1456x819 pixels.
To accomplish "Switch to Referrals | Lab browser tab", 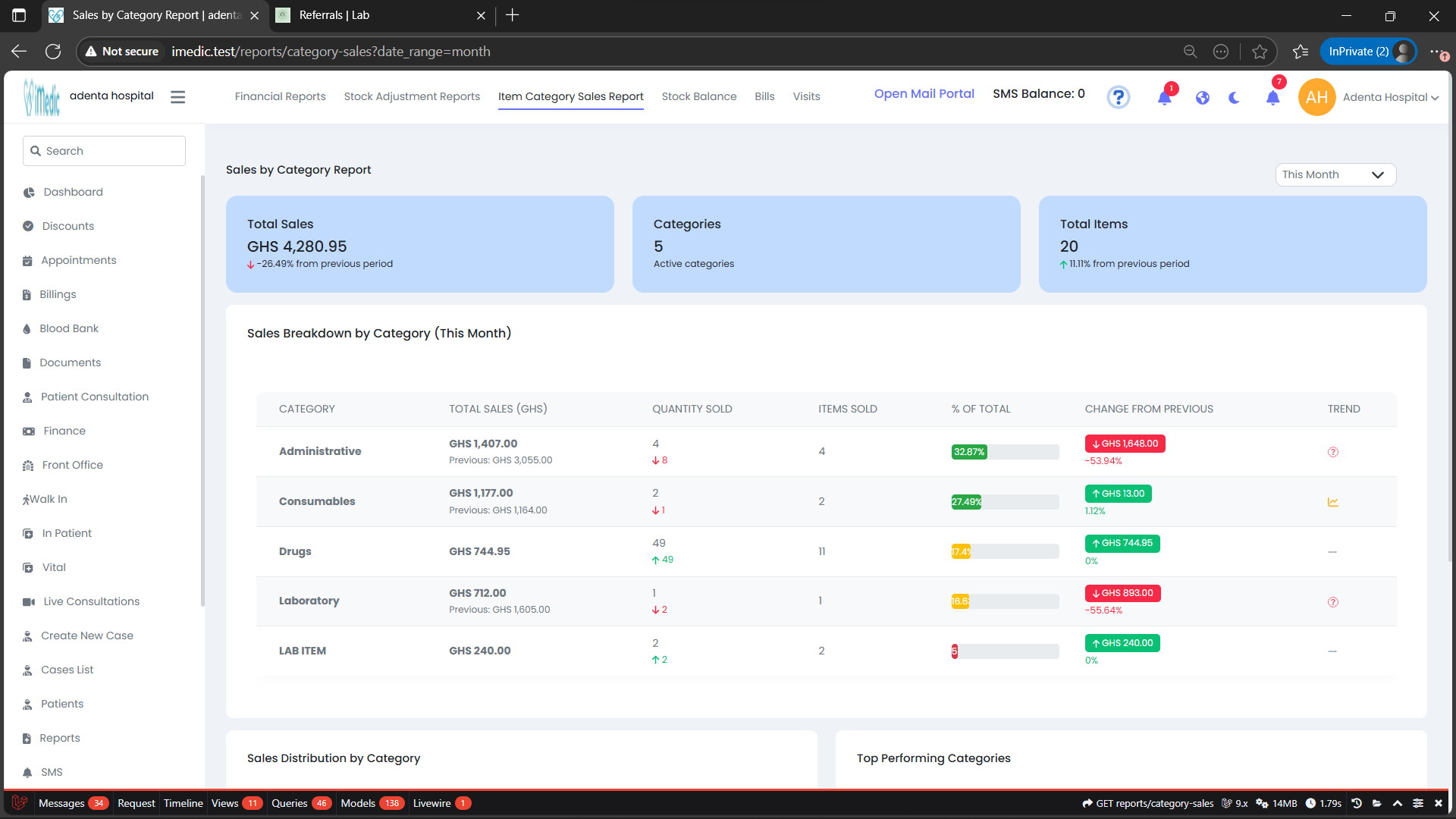I will [x=380, y=15].
